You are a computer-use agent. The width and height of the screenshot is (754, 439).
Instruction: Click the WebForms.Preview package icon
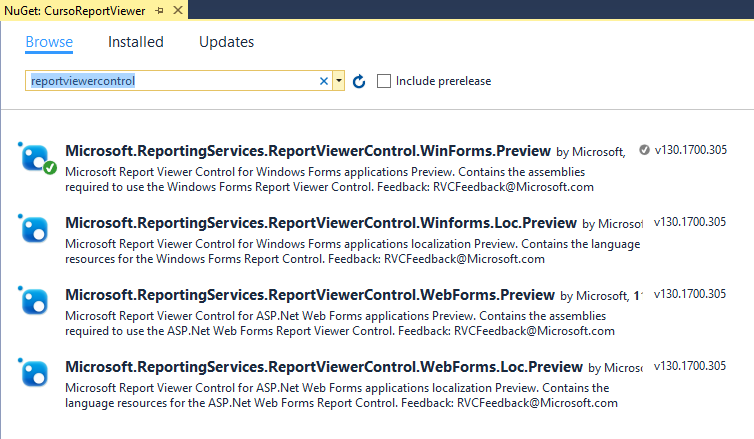point(36,301)
